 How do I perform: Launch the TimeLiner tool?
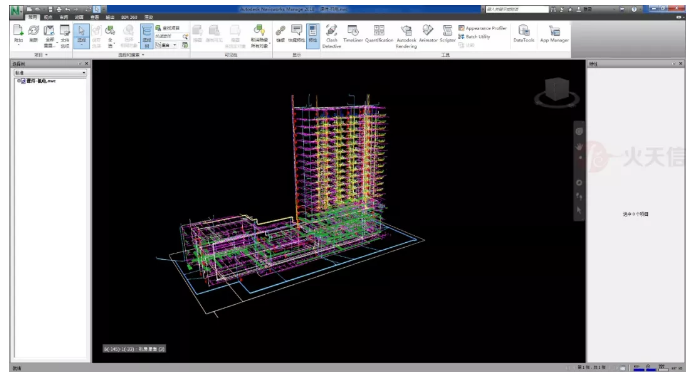coord(353,34)
